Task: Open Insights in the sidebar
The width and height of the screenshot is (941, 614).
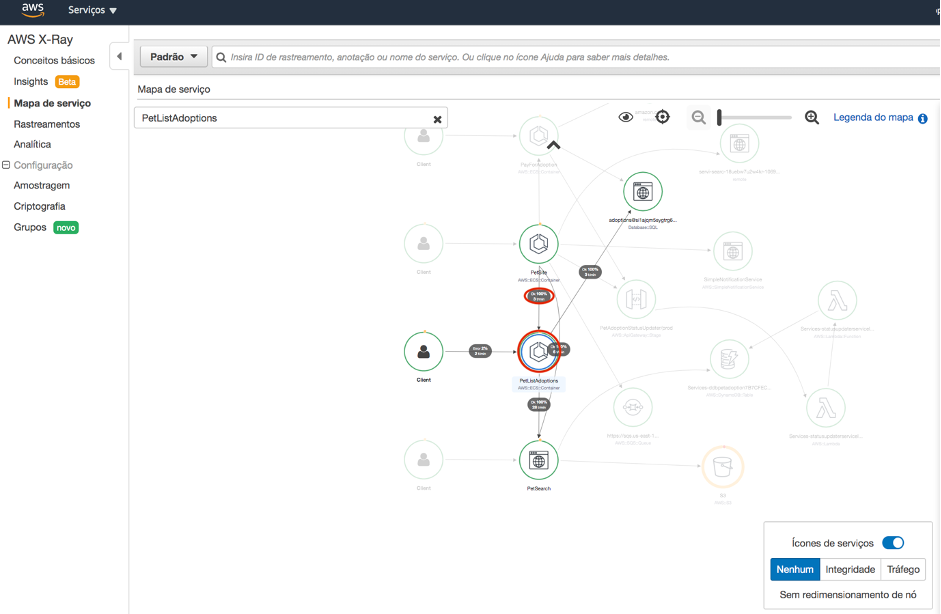Action: pos(31,81)
